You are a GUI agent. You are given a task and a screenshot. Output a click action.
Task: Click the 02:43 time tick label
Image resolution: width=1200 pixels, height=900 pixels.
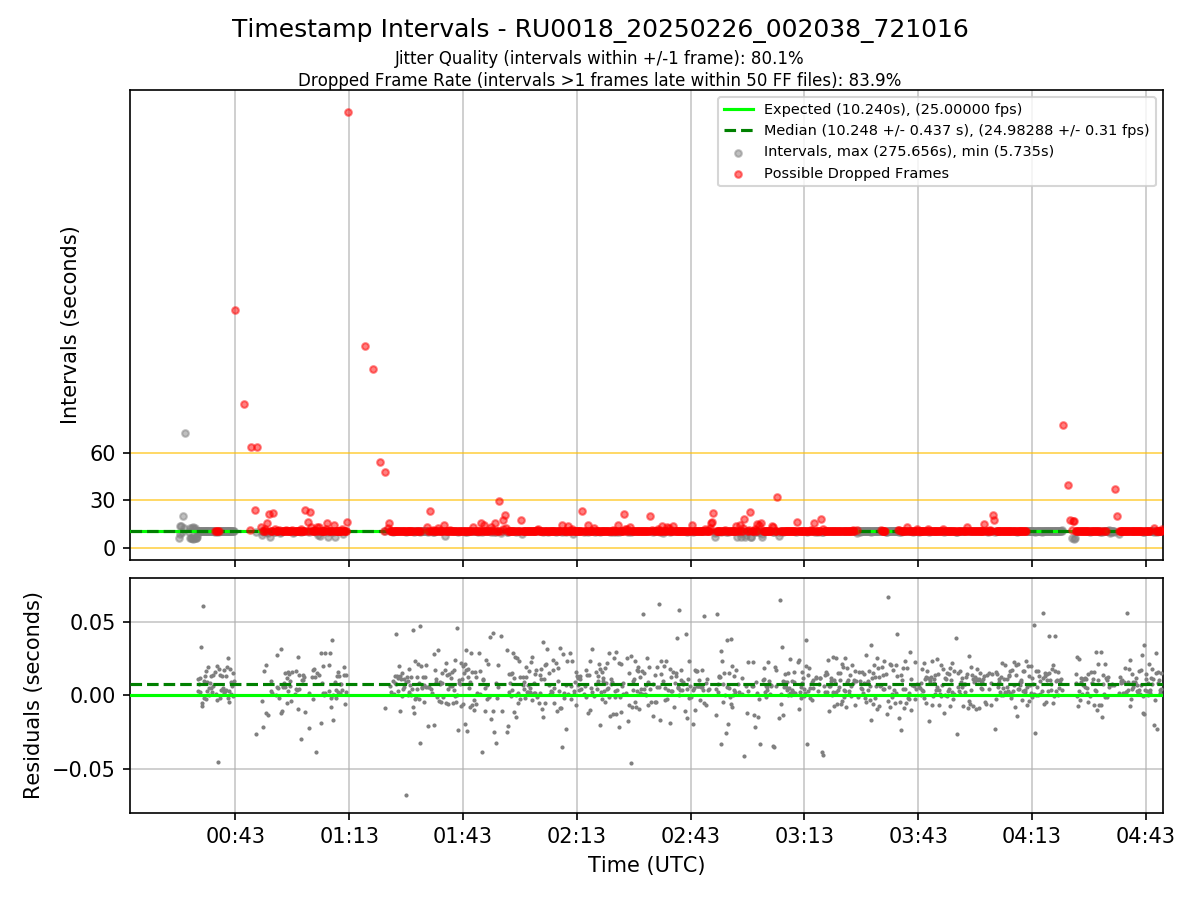pyautogui.click(x=690, y=834)
